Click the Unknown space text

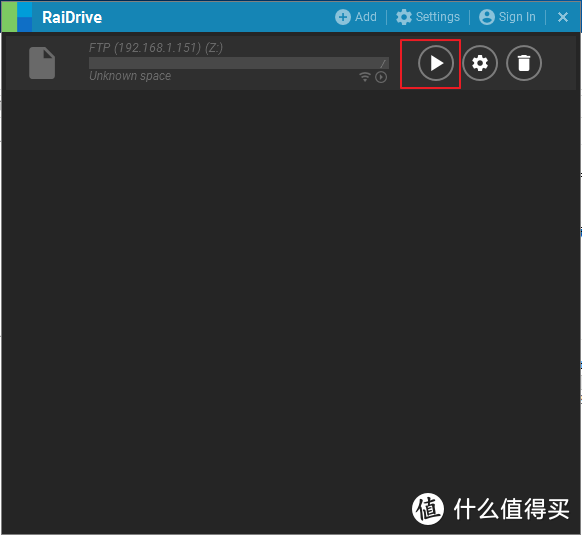(x=130, y=76)
